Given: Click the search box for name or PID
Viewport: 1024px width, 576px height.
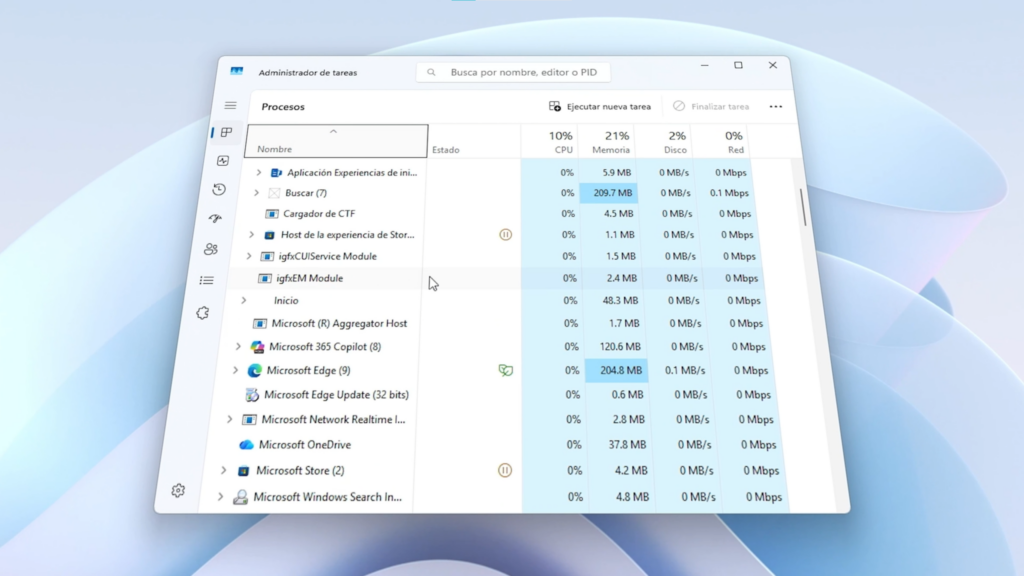Looking at the screenshot, I should click(513, 72).
